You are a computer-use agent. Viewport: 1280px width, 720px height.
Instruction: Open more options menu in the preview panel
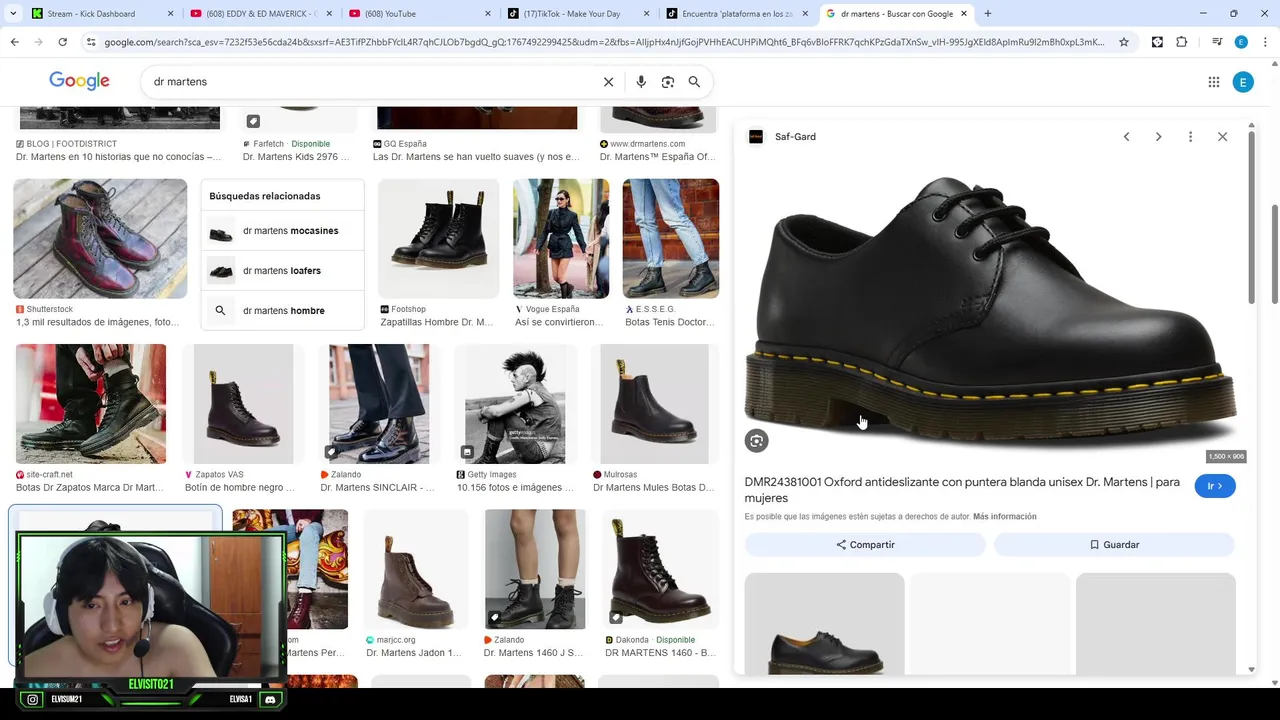tap(1190, 137)
